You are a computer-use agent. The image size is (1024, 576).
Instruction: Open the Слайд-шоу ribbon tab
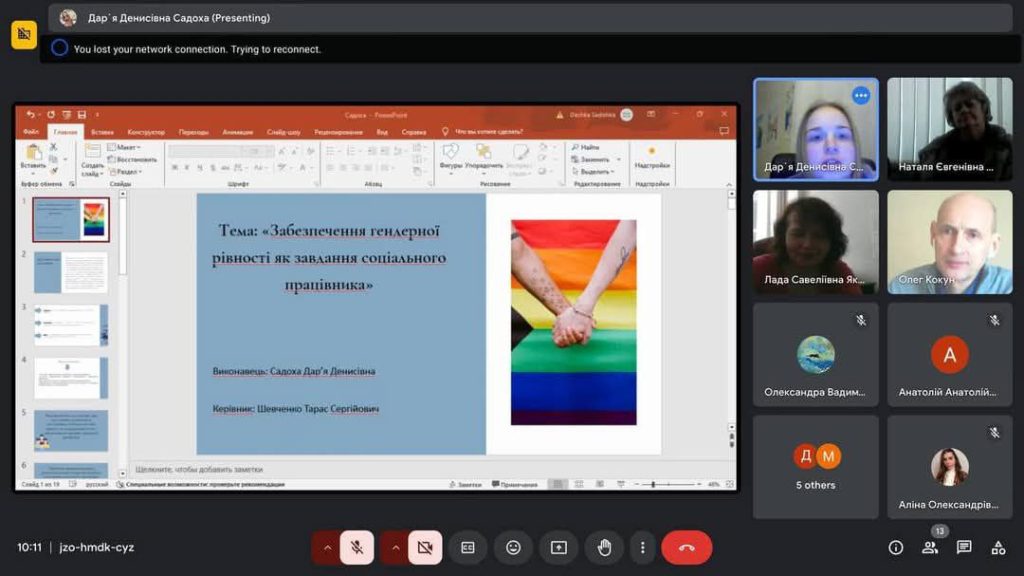tap(284, 132)
